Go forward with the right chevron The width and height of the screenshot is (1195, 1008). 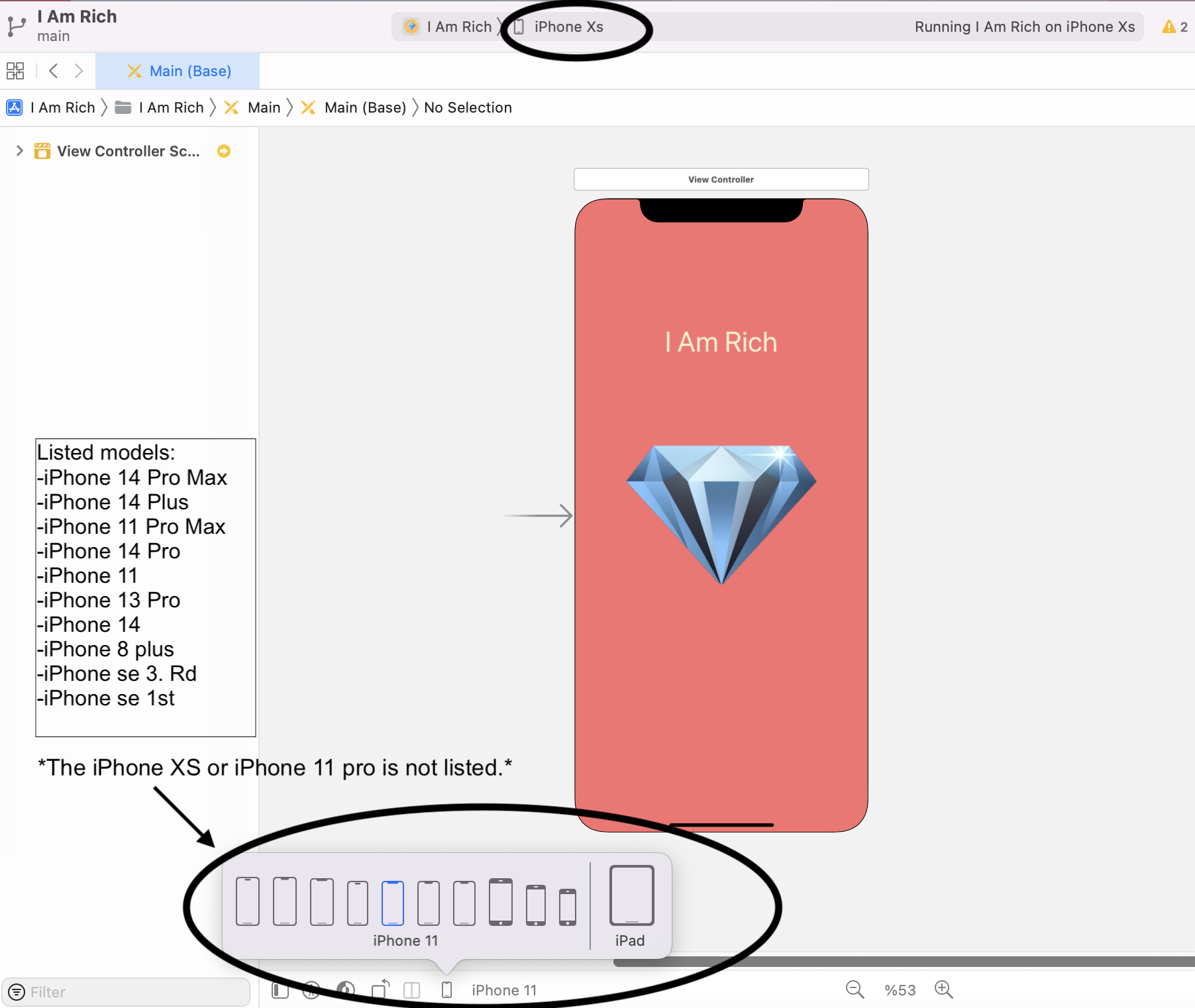pyautogui.click(x=79, y=71)
